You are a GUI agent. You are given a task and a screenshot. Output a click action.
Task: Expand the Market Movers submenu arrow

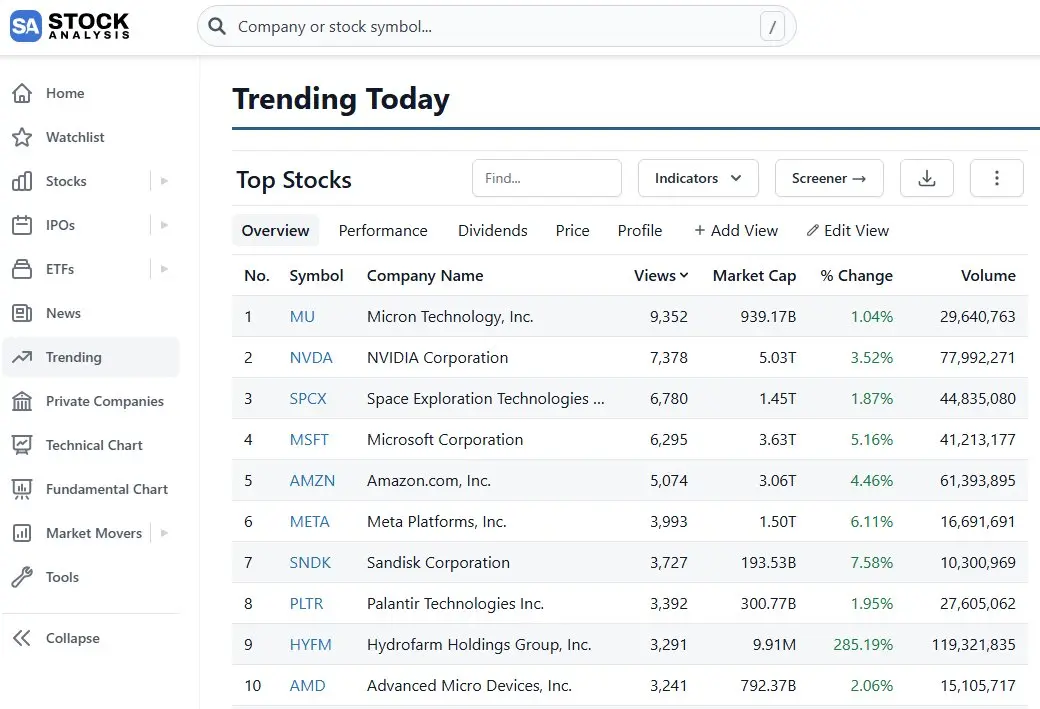(x=164, y=533)
